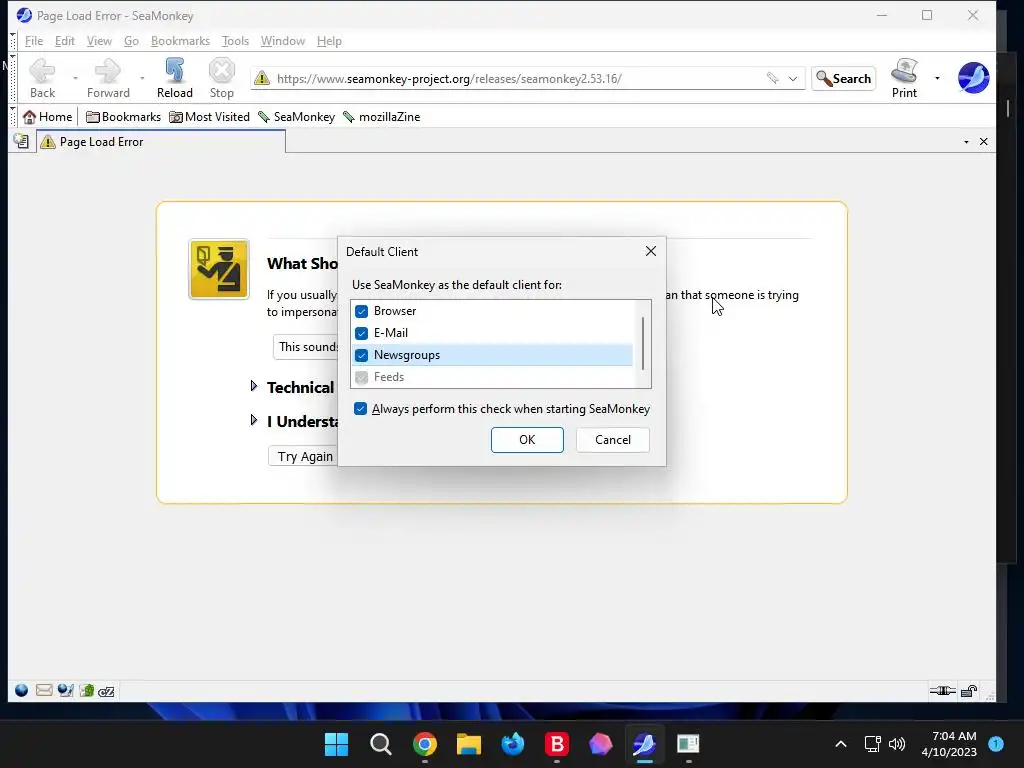Click the online/offline connection icon
Image resolution: width=1024 pixels, height=768 pixels.
pyautogui.click(x=942, y=691)
